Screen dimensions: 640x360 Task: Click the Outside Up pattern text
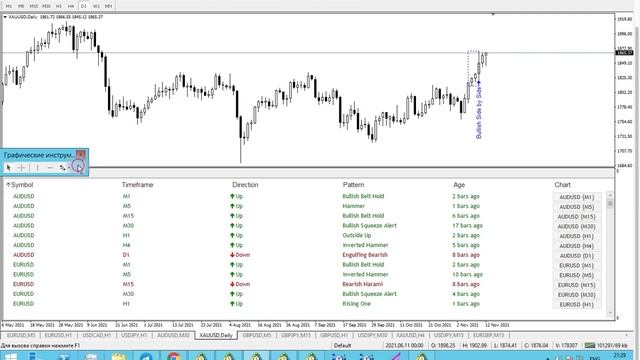356,235
